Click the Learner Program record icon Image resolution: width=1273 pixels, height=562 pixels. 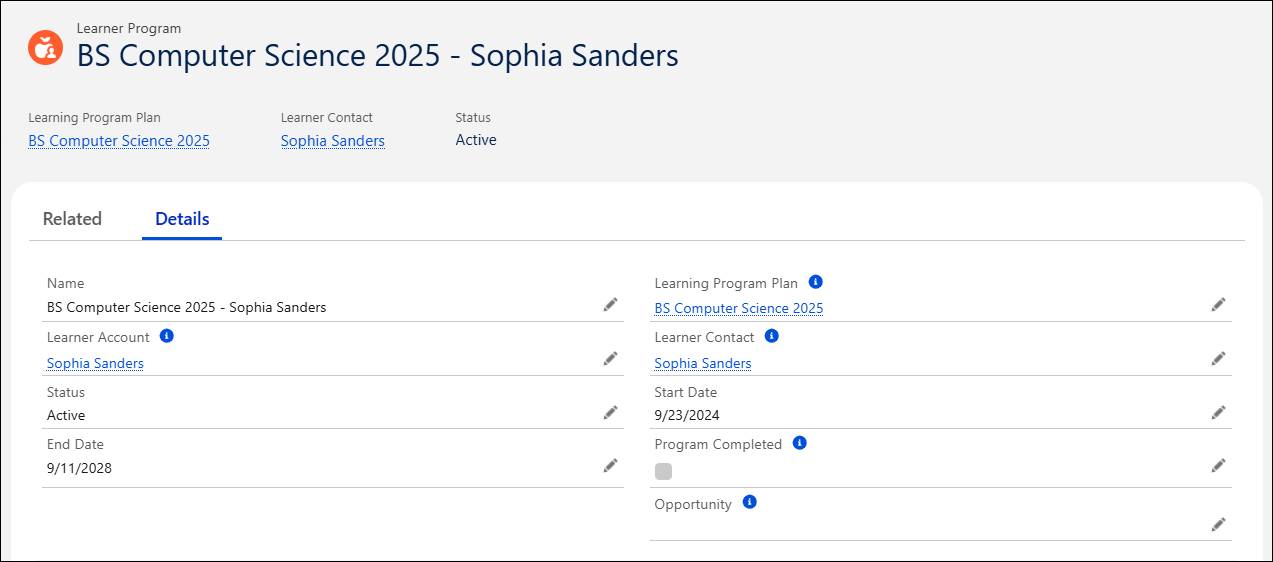coord(45,47)
